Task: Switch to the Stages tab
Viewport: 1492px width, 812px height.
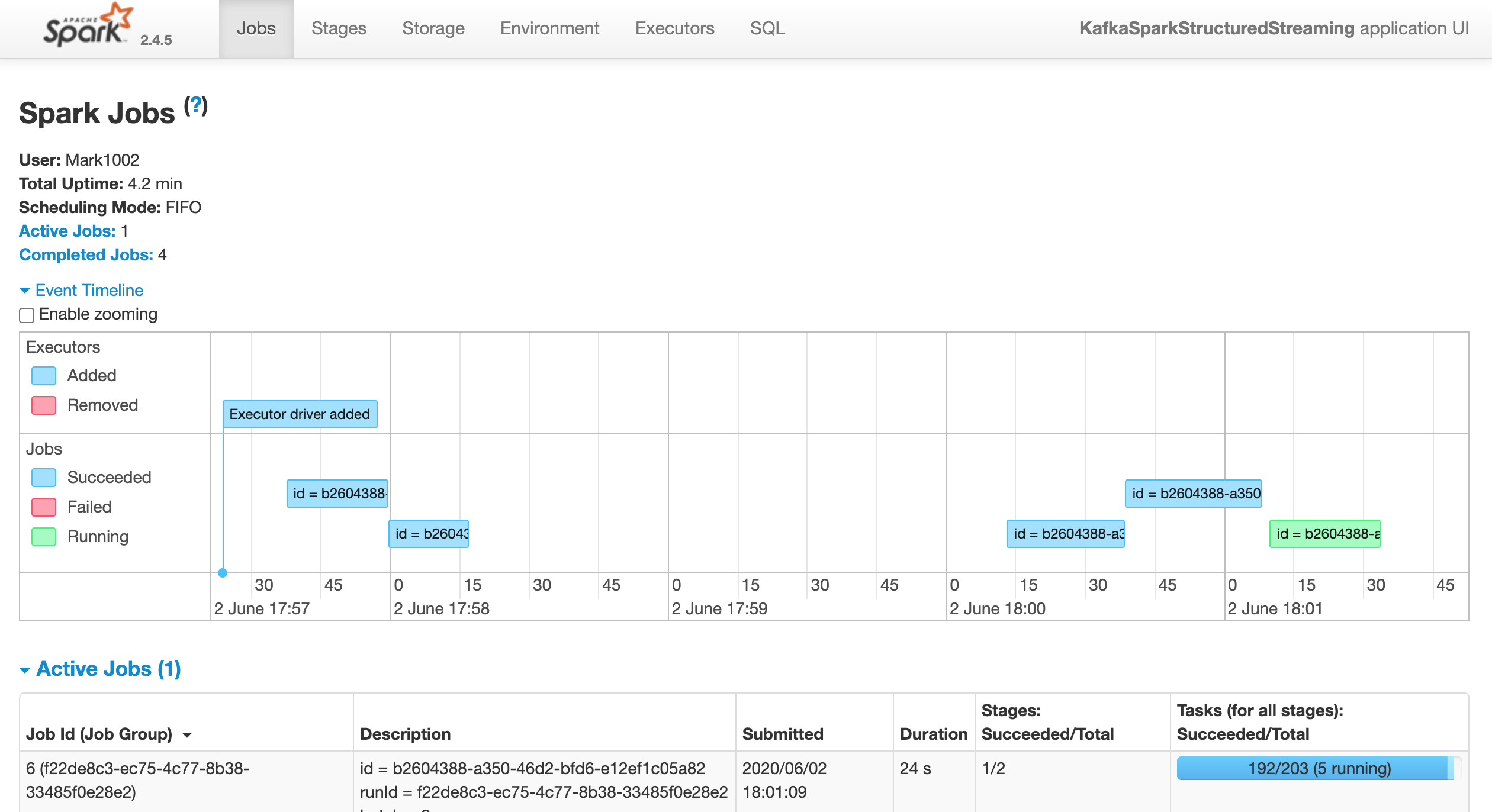Action: [x=339, y=28]
